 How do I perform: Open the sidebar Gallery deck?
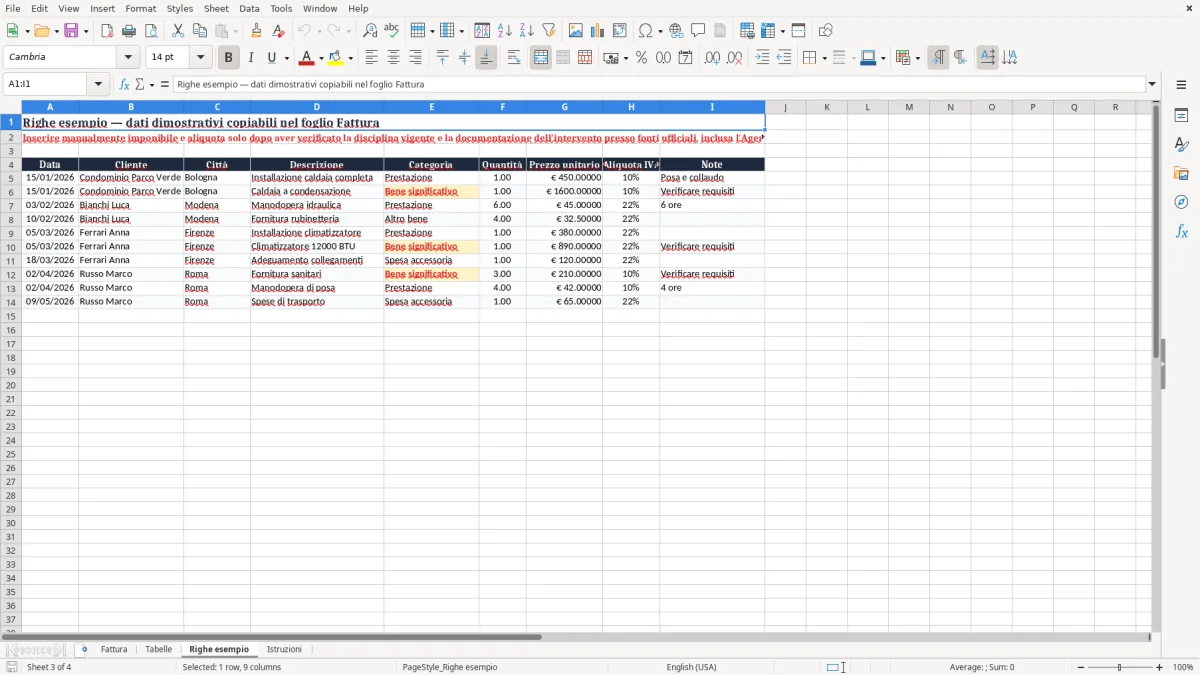tap(1181, 173)
